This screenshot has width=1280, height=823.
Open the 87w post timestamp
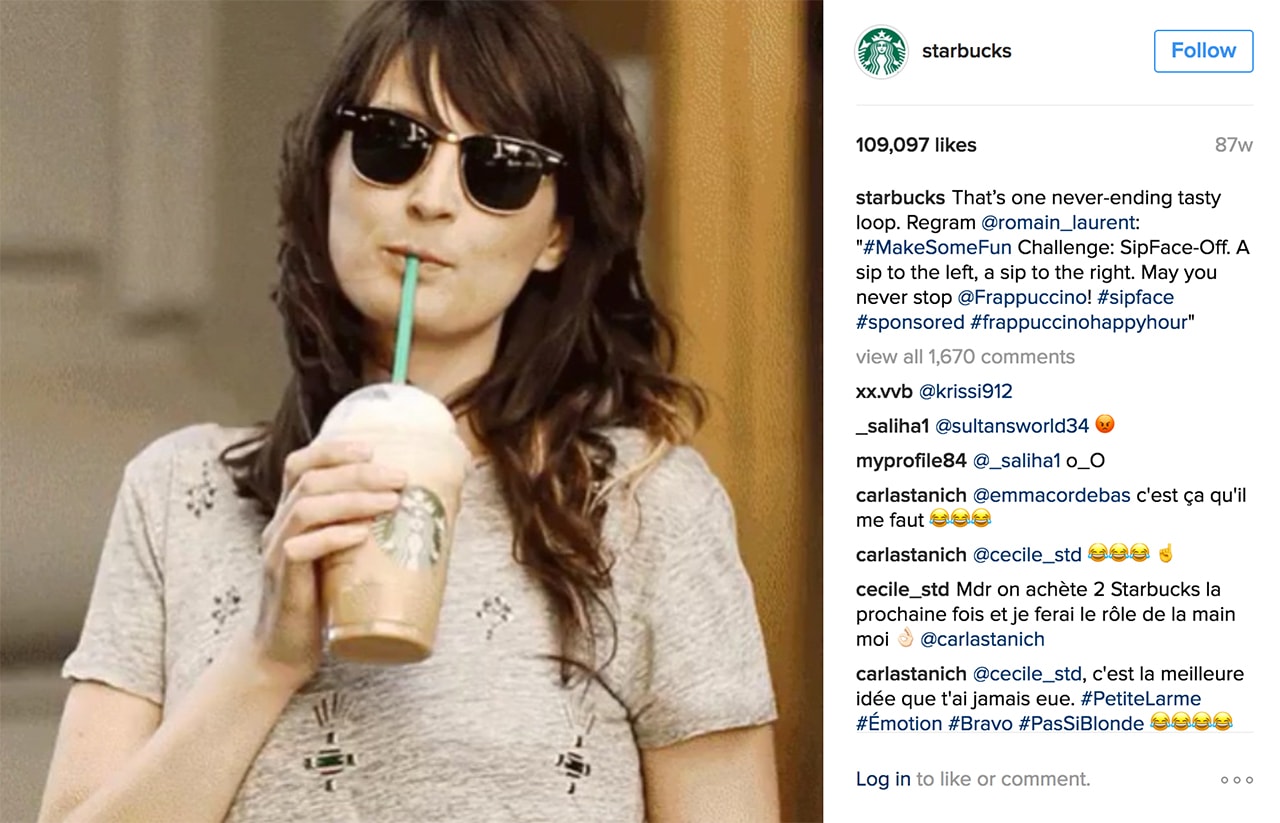[x=1234, y=145]
